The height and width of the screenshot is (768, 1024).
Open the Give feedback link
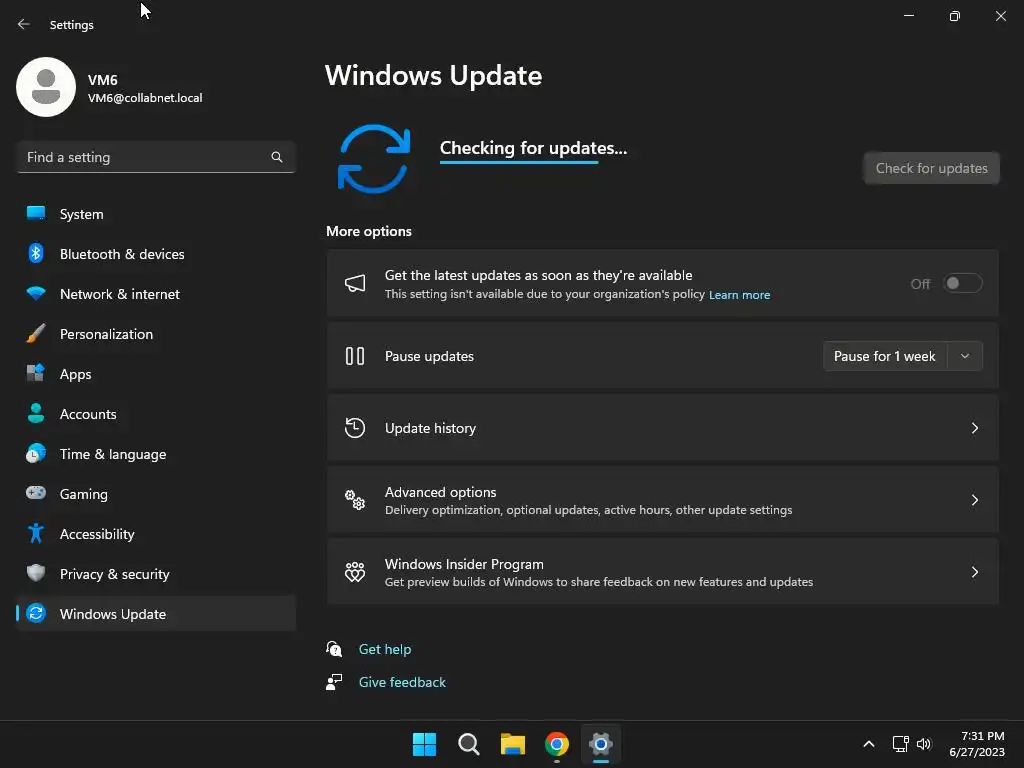pyautogui.click(x=402, y=682)
